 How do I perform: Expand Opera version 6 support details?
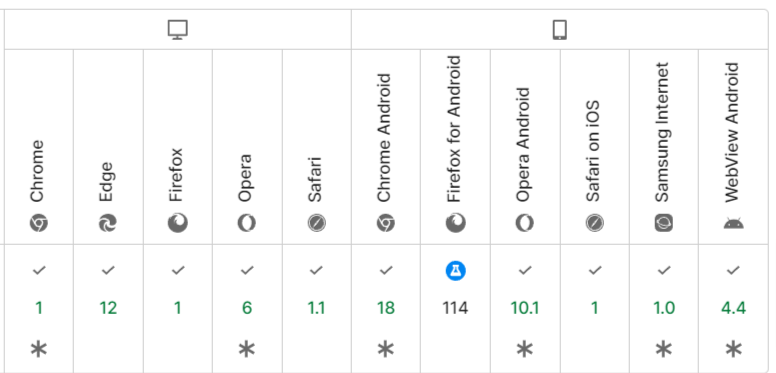point(247,350)
